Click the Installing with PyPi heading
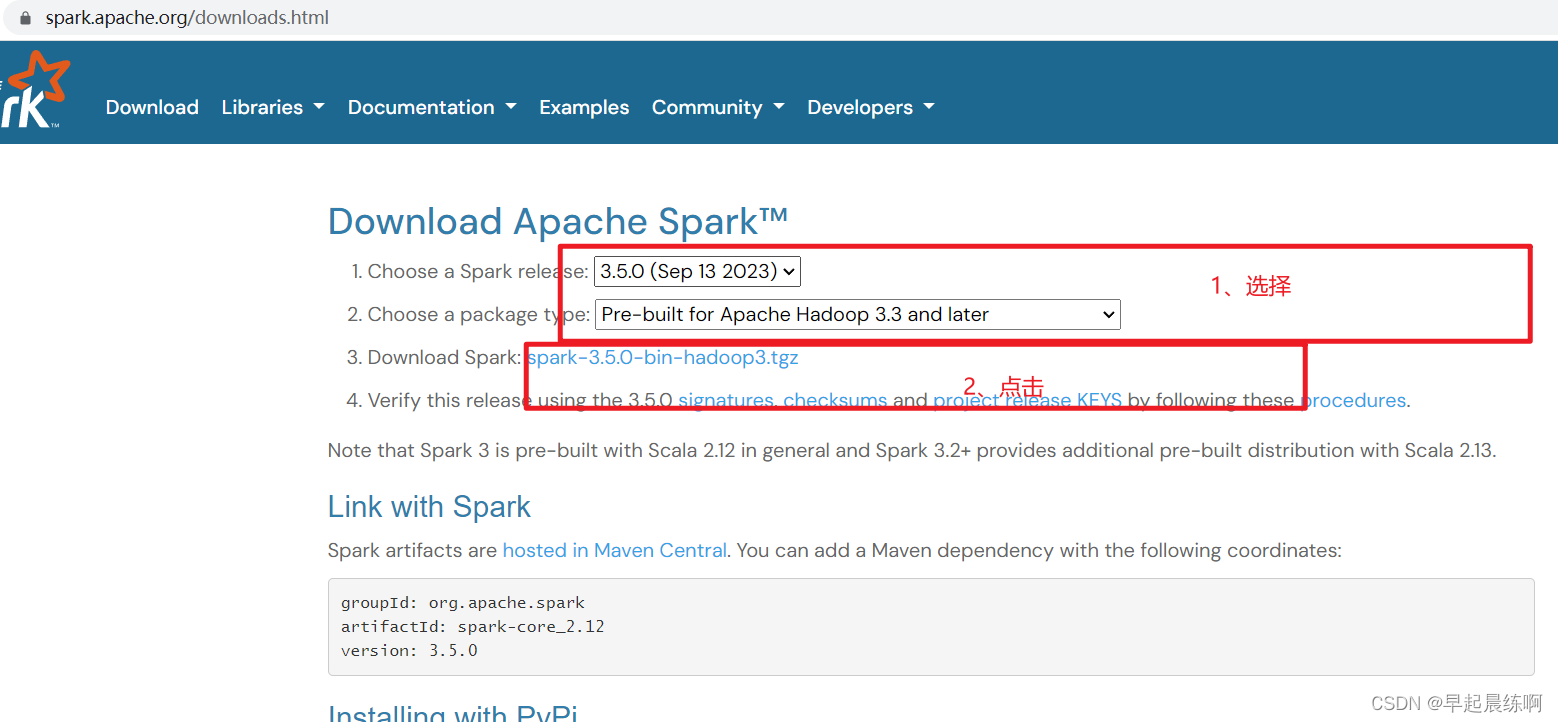The width and height of the screenshot is (1558, 722). click(453, 713)
